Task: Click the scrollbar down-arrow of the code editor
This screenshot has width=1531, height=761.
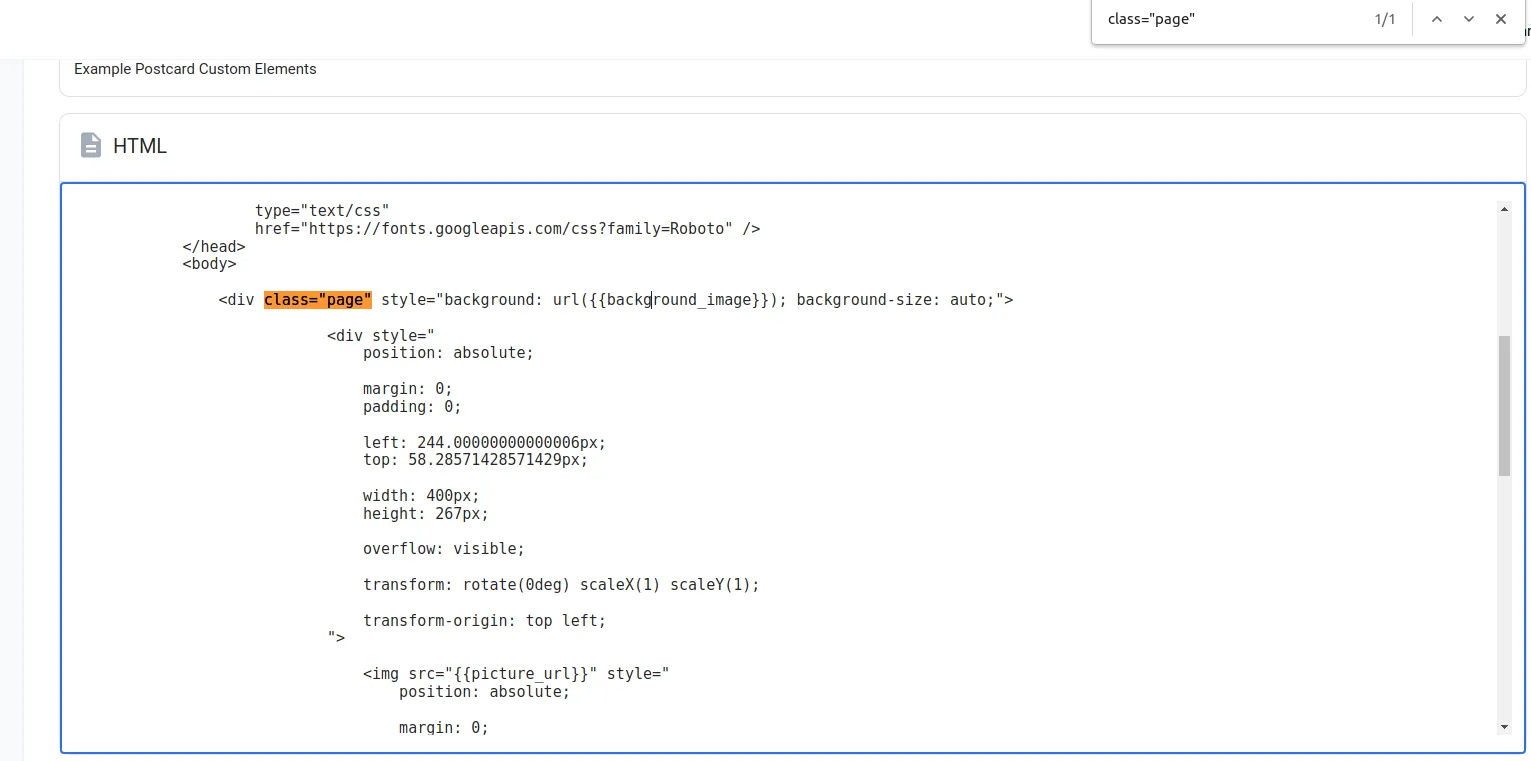Action: coord(1504,727)
